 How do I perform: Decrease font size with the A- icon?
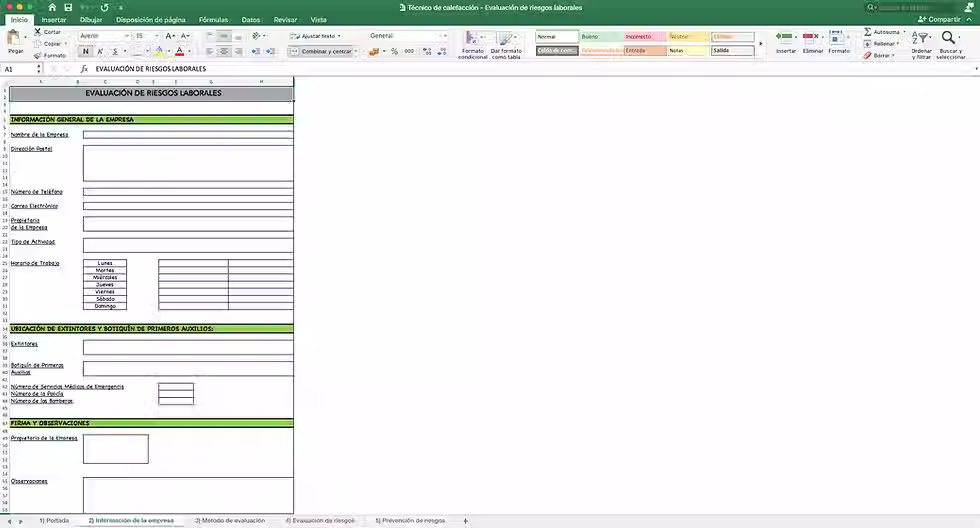pyautogui.click(x=185, y=36)
